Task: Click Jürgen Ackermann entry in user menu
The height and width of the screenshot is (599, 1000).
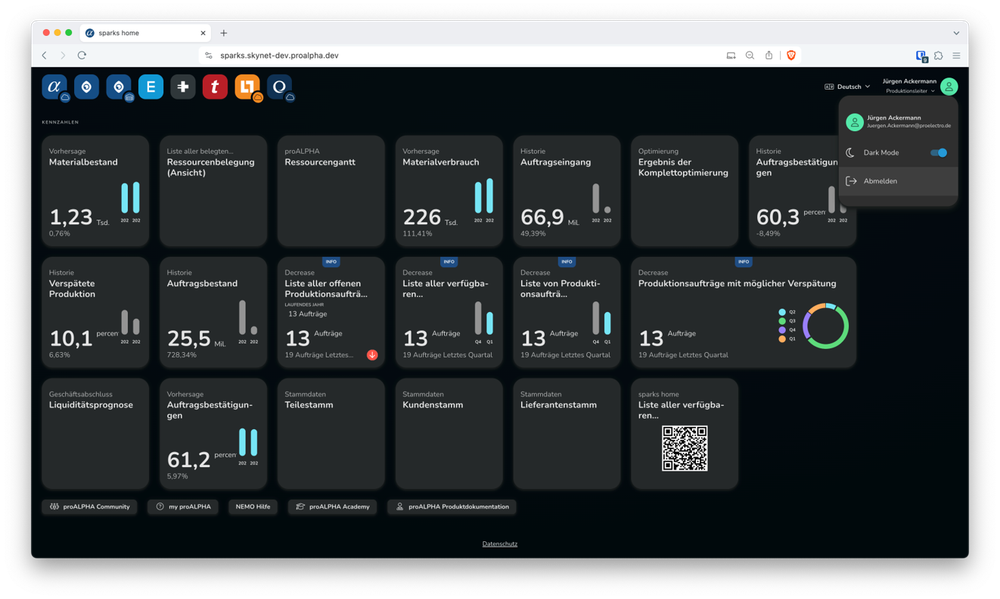Action: coord(898,121)
